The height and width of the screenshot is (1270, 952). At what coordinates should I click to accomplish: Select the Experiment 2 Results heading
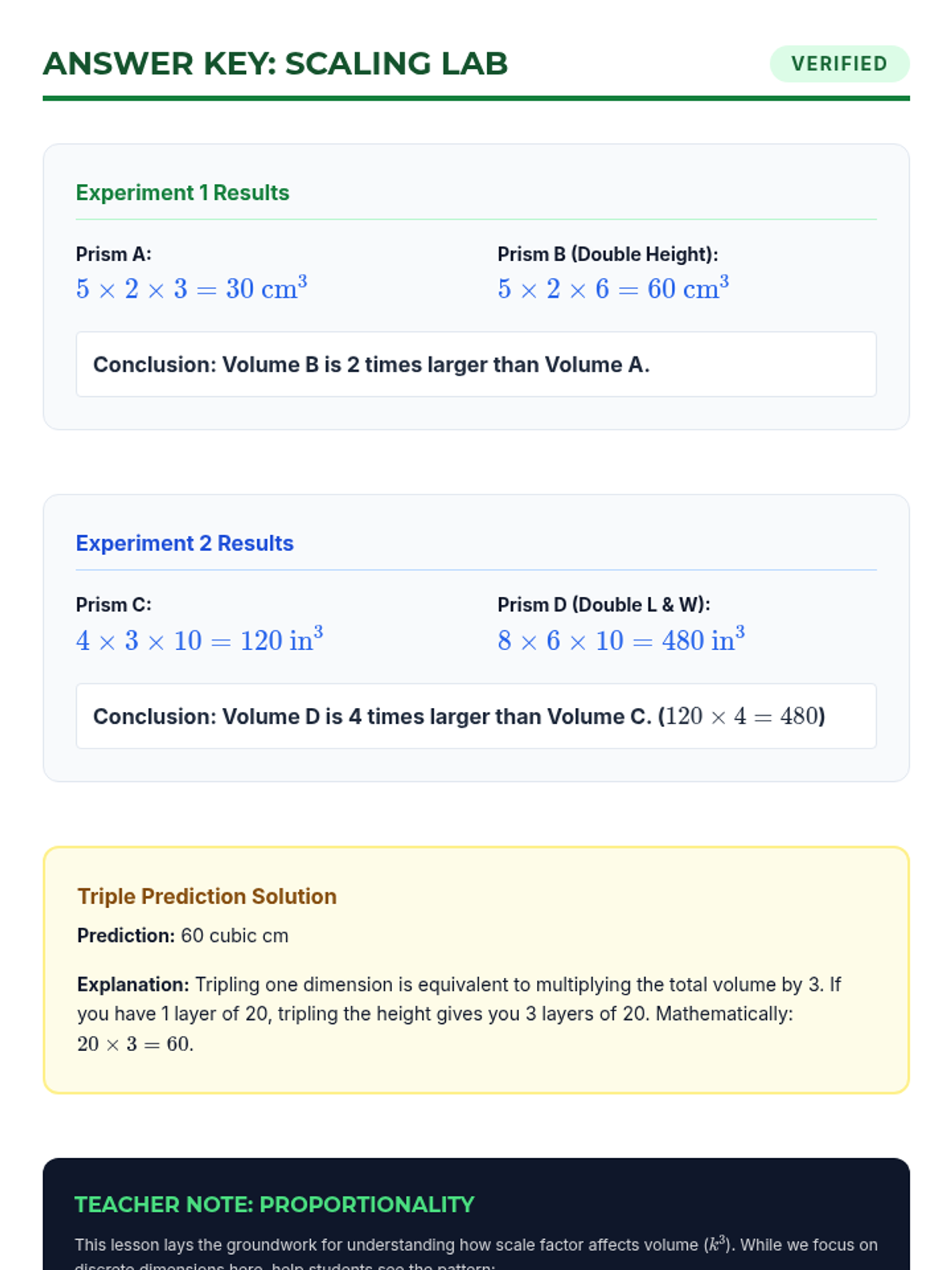pos(185,543)
